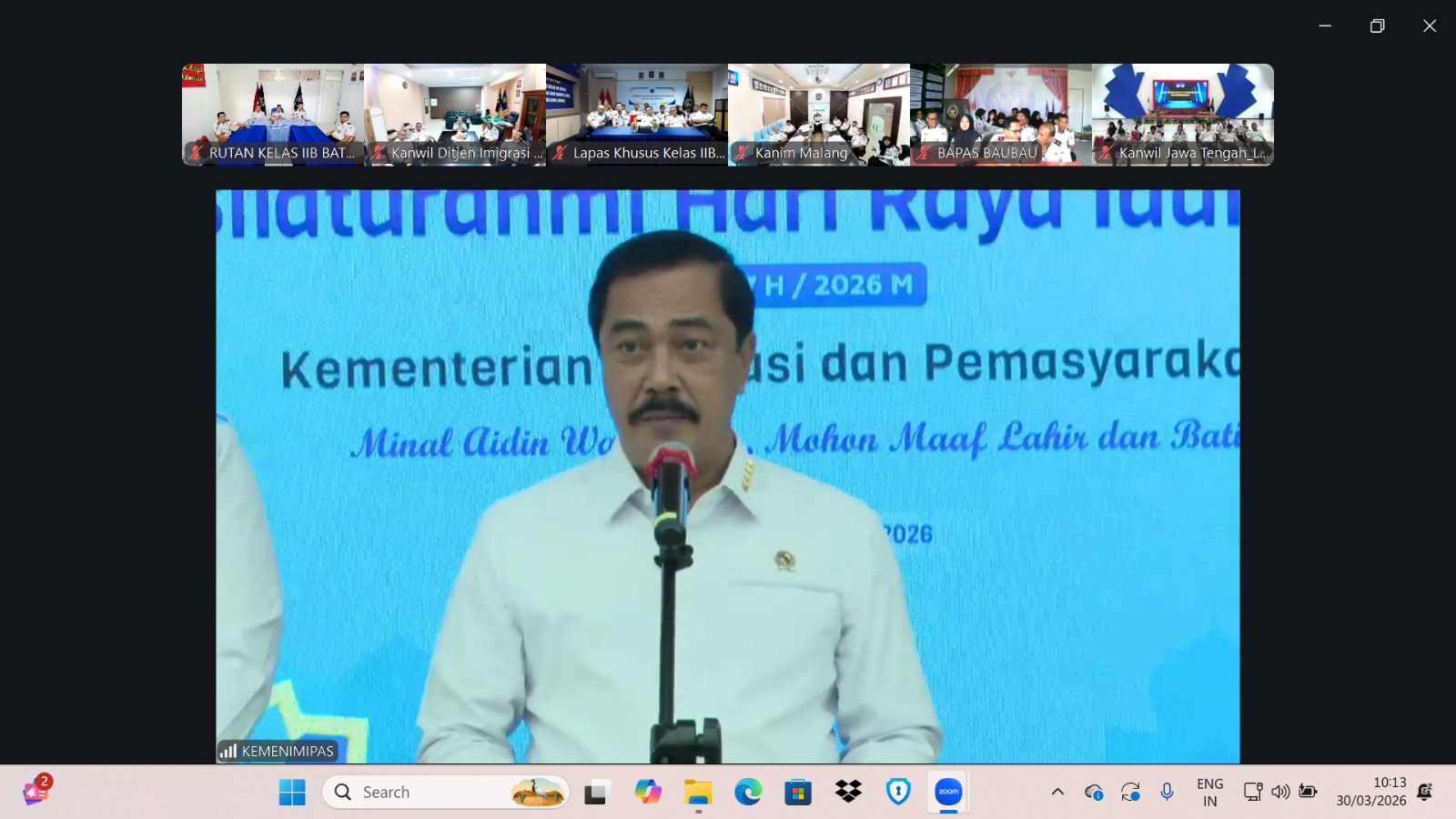Launch Dropbox from the taskbar
Screen dimensions: 1456x819
click(x=848, y=792)
